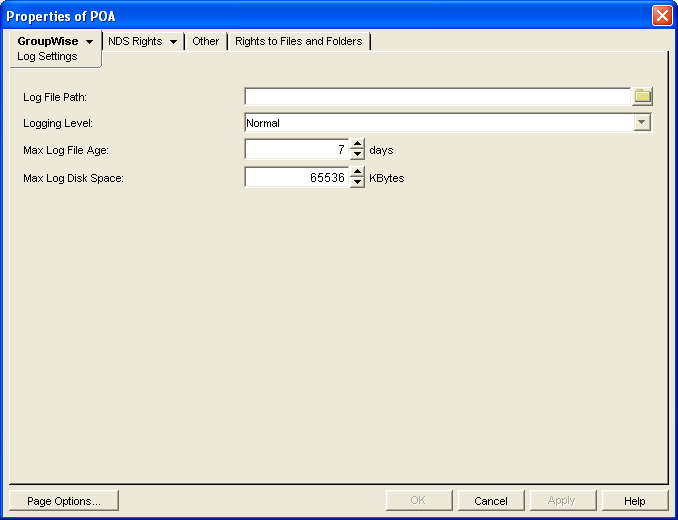Click the Log Settings subpage label
This screenshot has height=520, width=678.
(47, 56)
